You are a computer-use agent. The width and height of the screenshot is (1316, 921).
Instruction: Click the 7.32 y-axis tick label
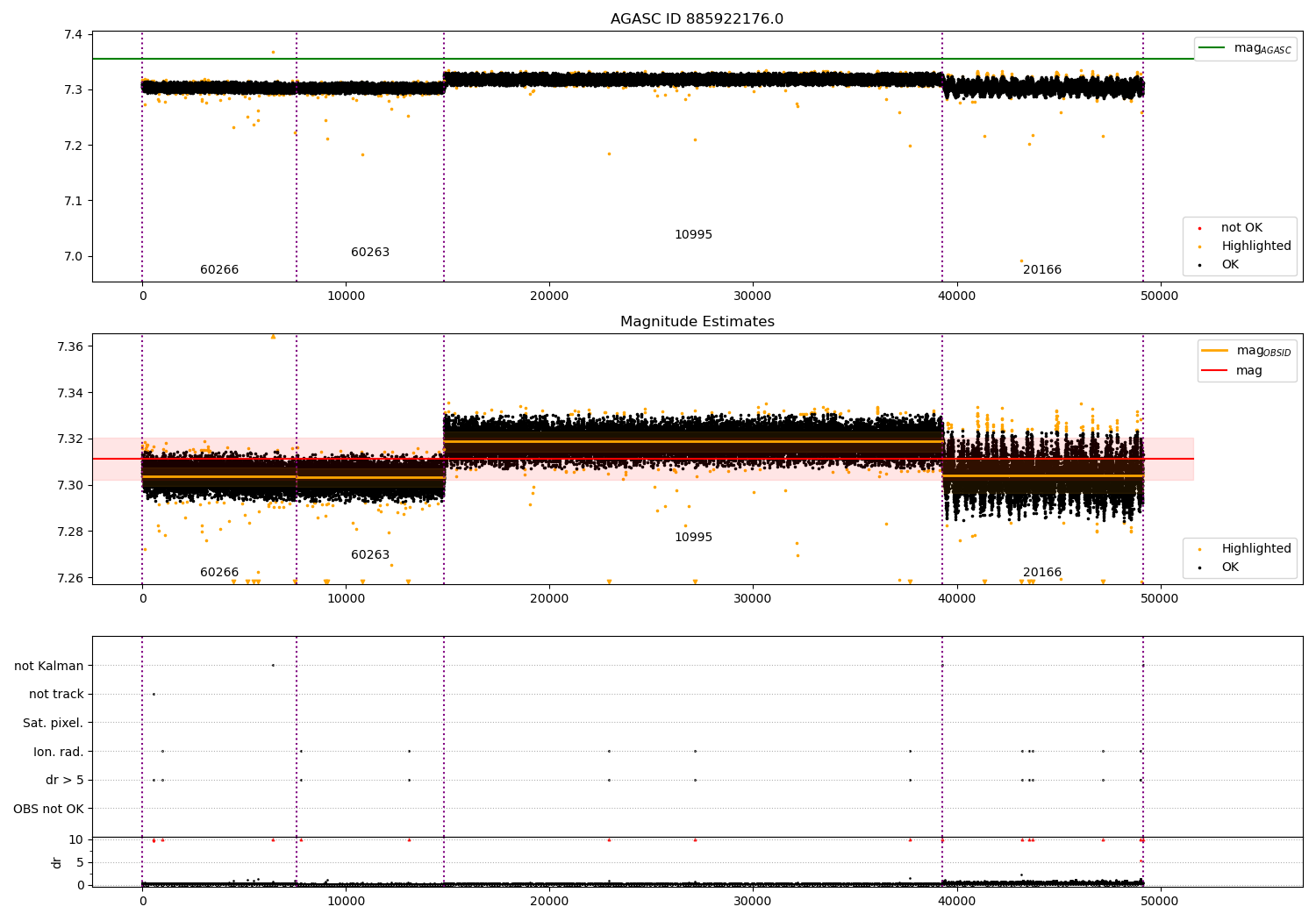pyautogui.click(x=70, y=439)
